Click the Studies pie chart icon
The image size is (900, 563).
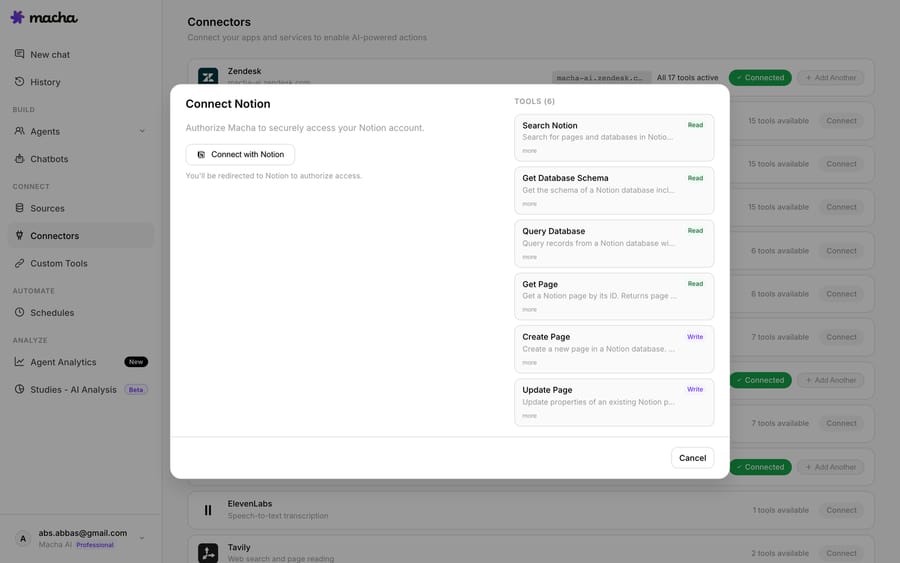(20, 389)
